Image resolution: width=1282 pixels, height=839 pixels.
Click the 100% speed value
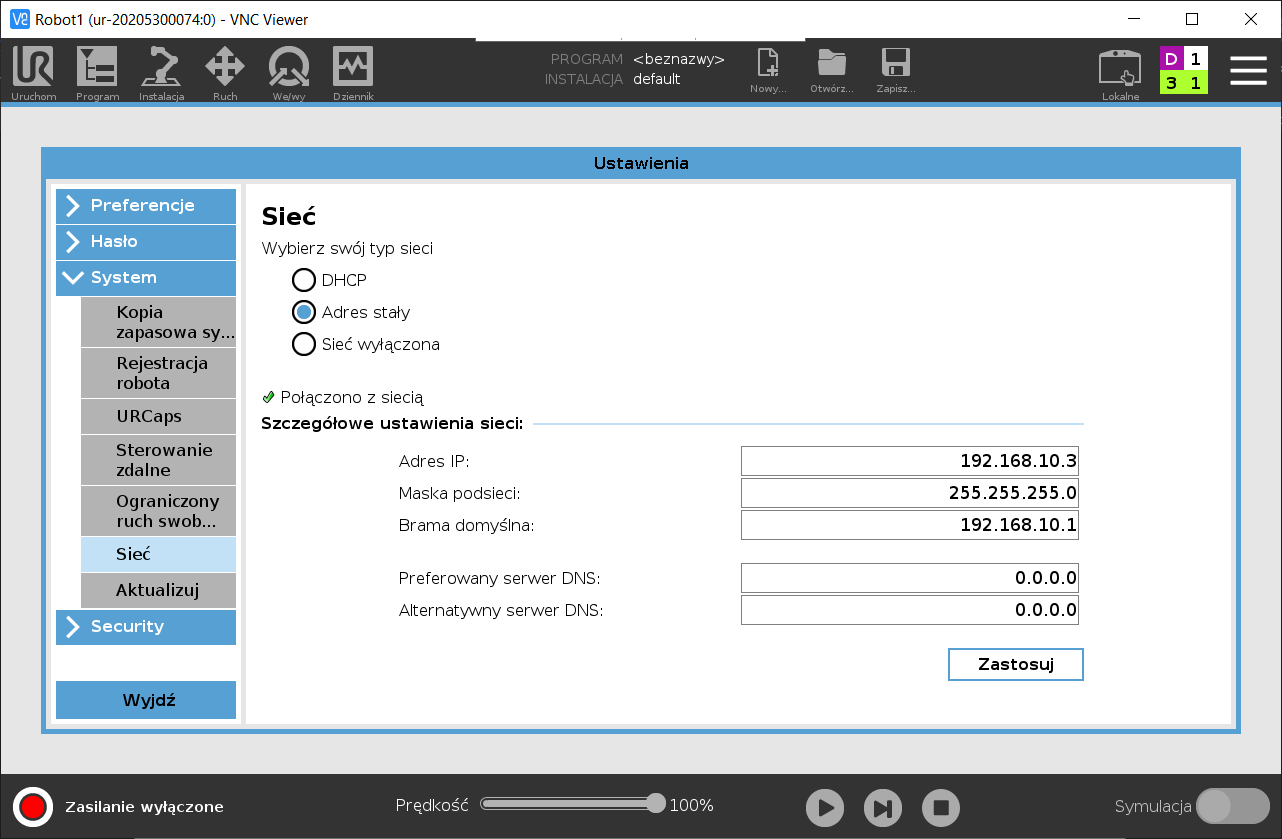(x=691, y=805)
